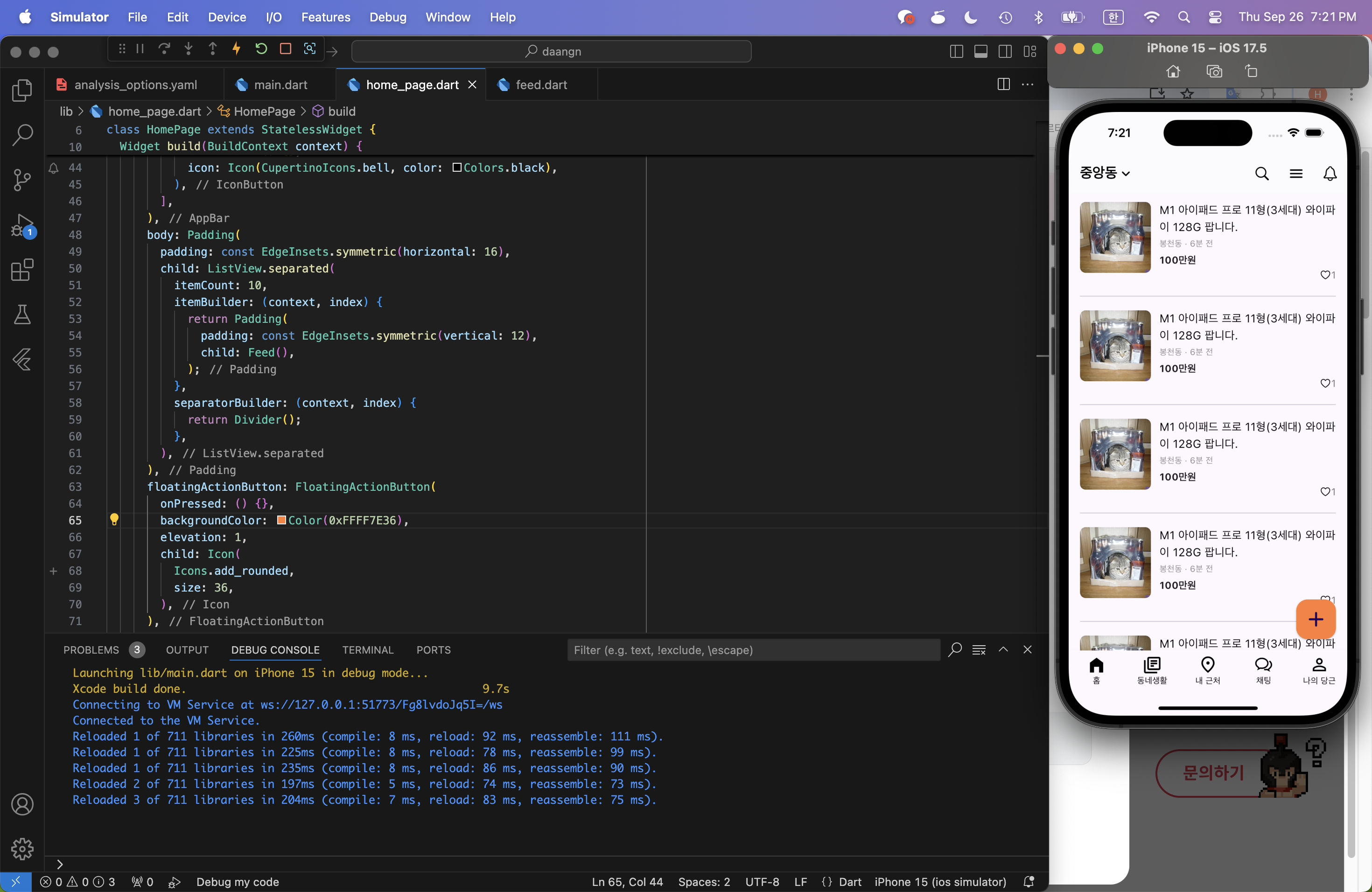Open the Manage gear menu
The image size is (1372, 892).
coord(22,849)
